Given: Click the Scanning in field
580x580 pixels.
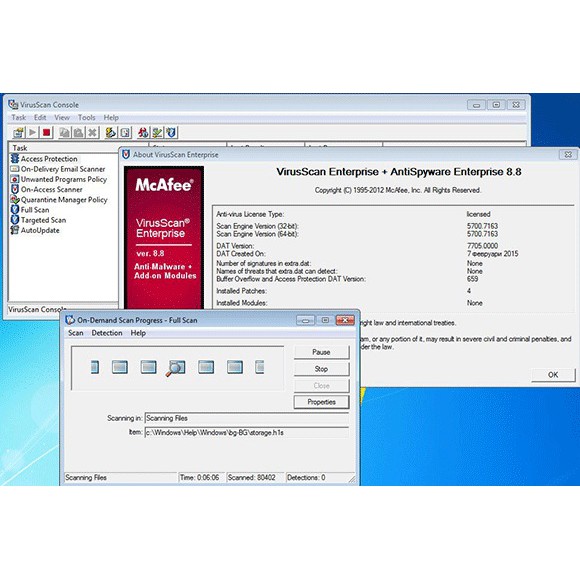Looking at the screenshot, I should pos(247,418).
